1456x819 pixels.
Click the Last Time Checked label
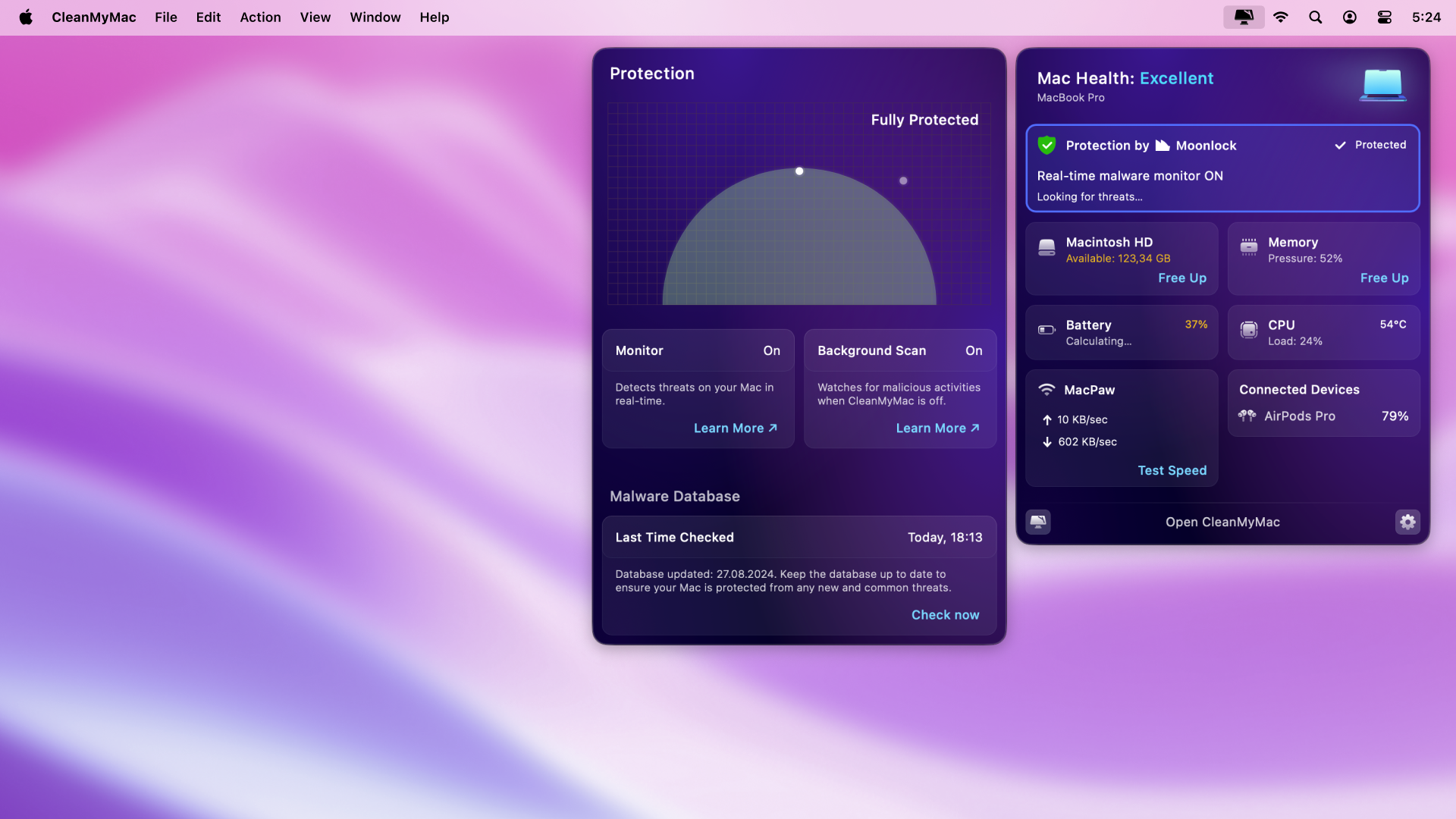pos(674,537)
